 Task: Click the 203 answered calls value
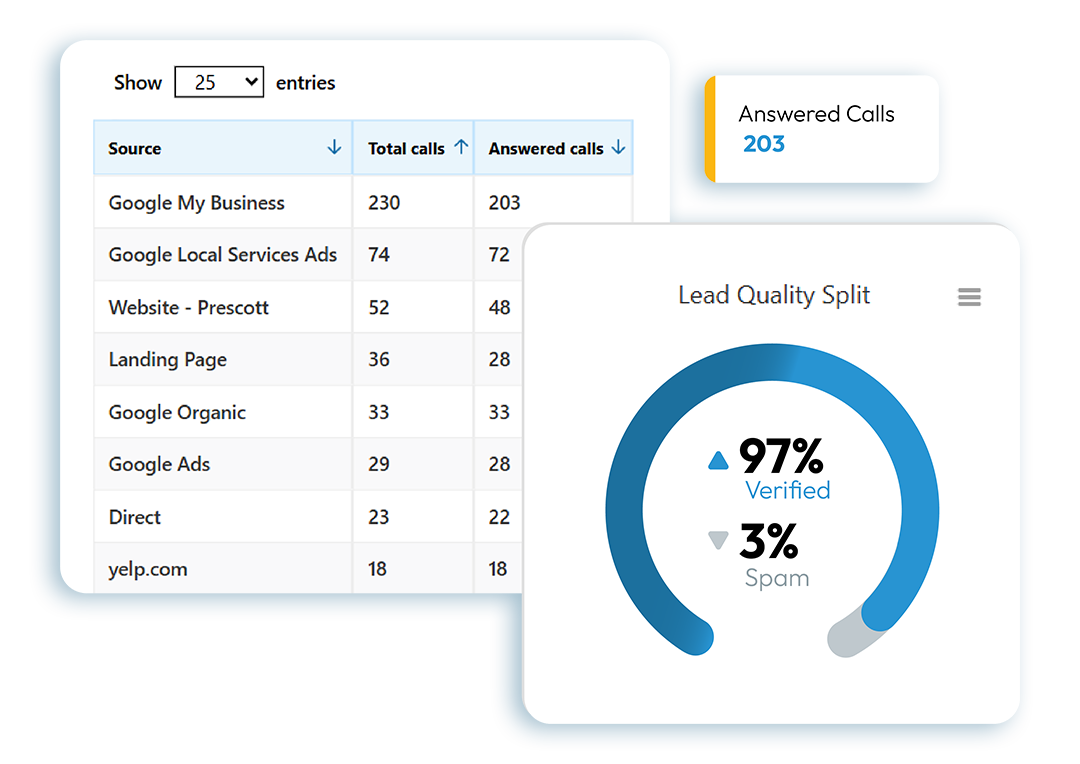pyautogui.click(x=764, y=144)
